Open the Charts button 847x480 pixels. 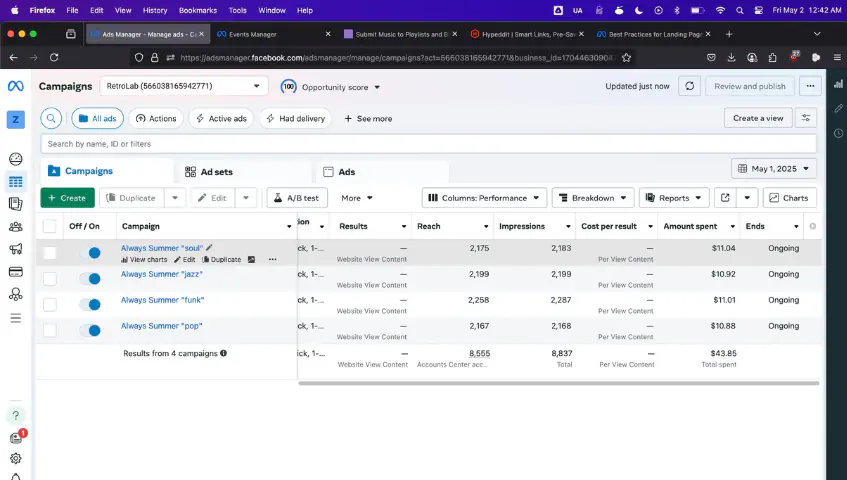point(789,198)
